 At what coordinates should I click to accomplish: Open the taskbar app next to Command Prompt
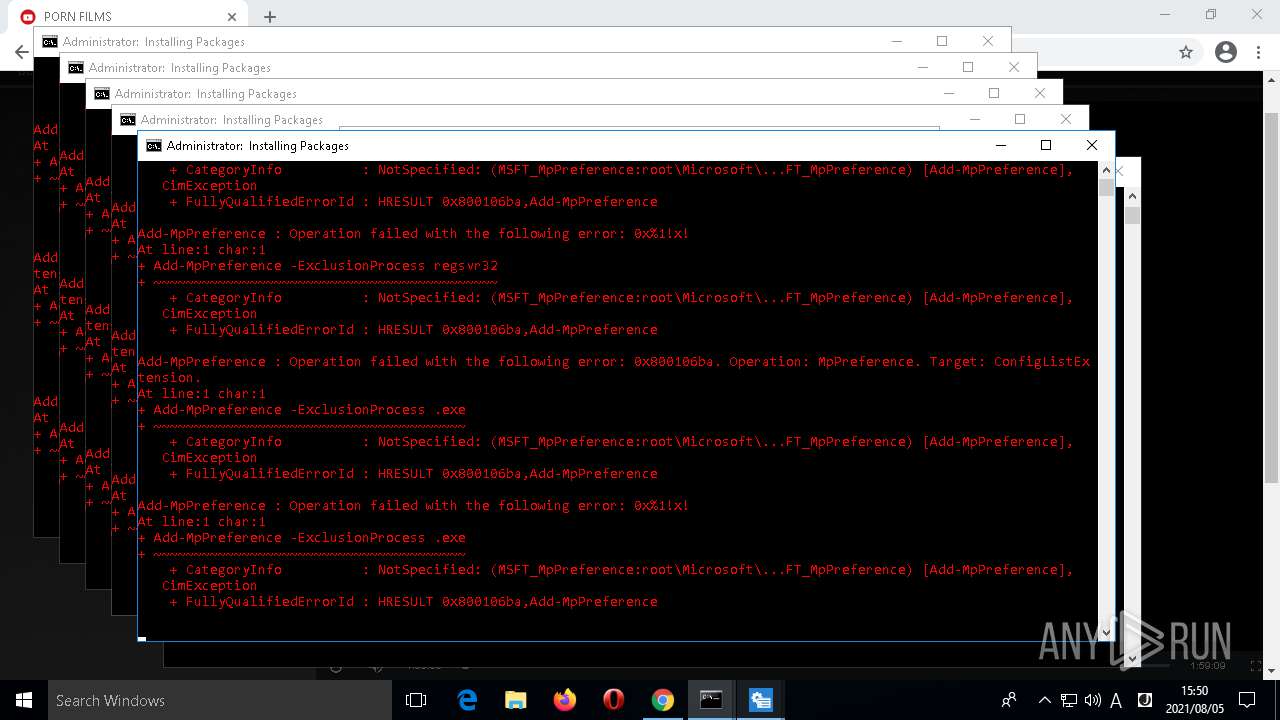(760, 700)
